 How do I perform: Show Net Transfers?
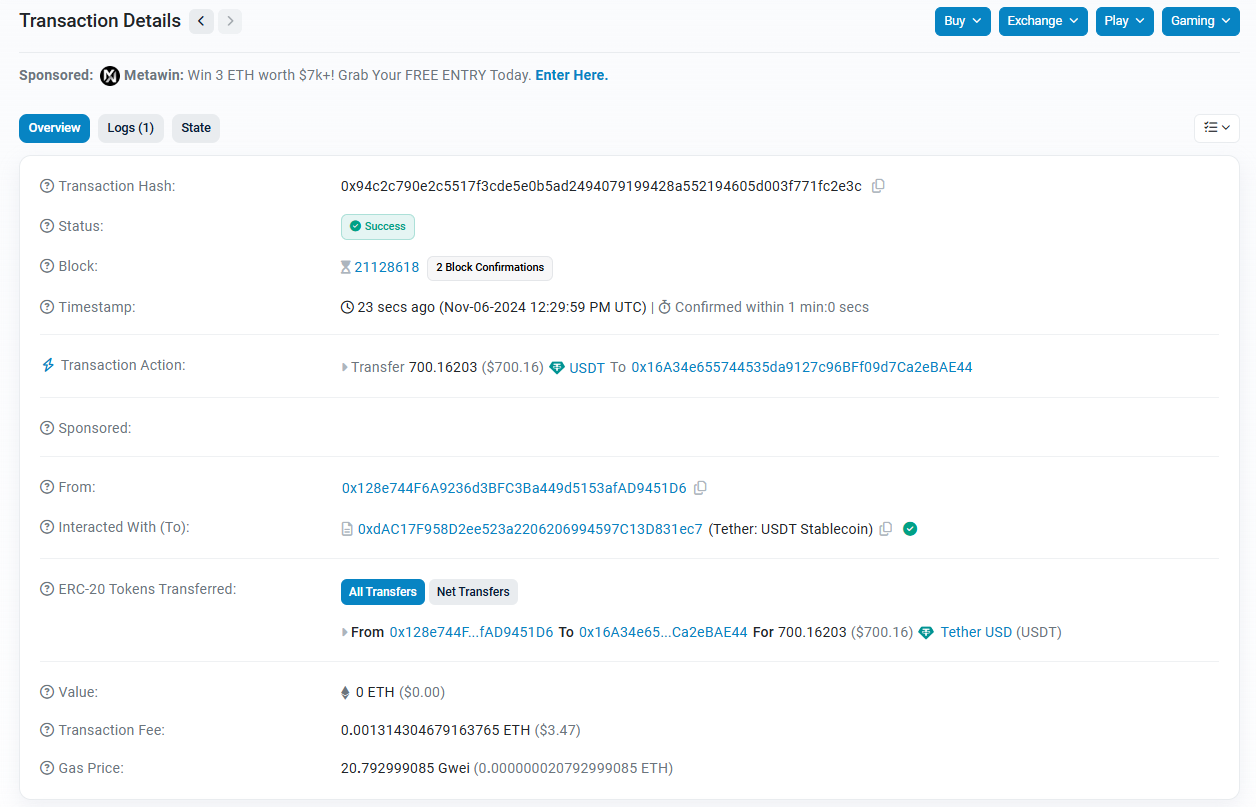pyautogui.click(x=473, y=592)
